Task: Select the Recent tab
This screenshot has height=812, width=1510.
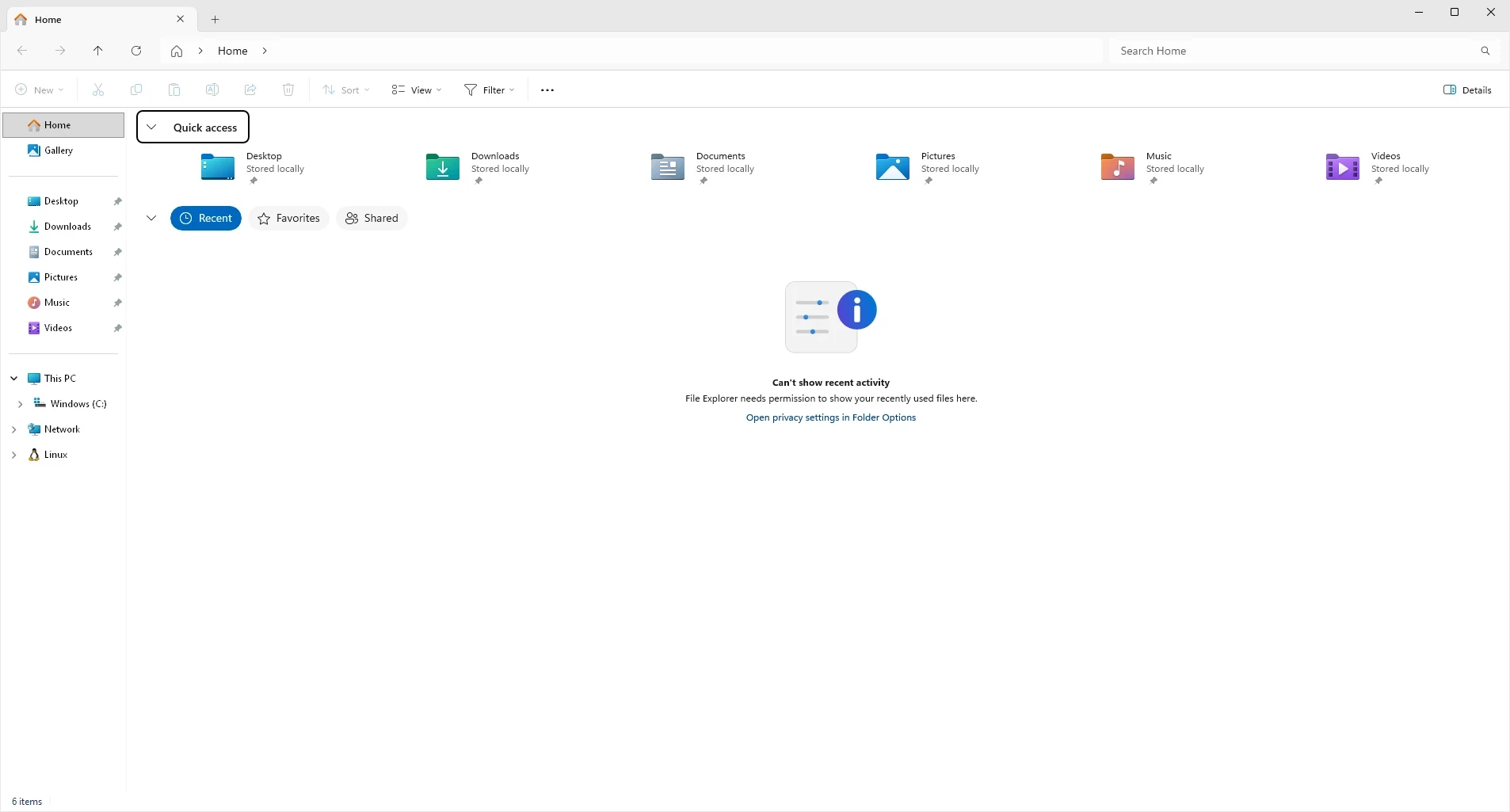Action: pos(206,219)
